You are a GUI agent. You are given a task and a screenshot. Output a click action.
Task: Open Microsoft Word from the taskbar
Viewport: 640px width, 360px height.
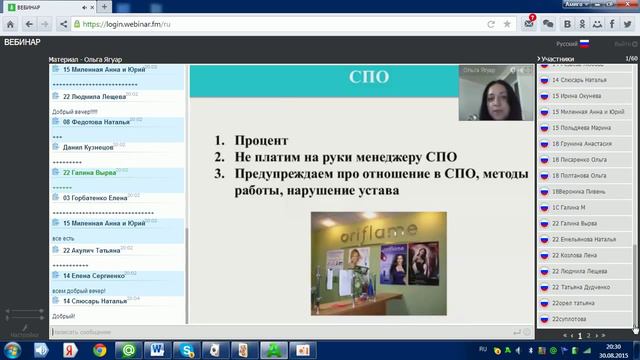click(x=158, y=351)
